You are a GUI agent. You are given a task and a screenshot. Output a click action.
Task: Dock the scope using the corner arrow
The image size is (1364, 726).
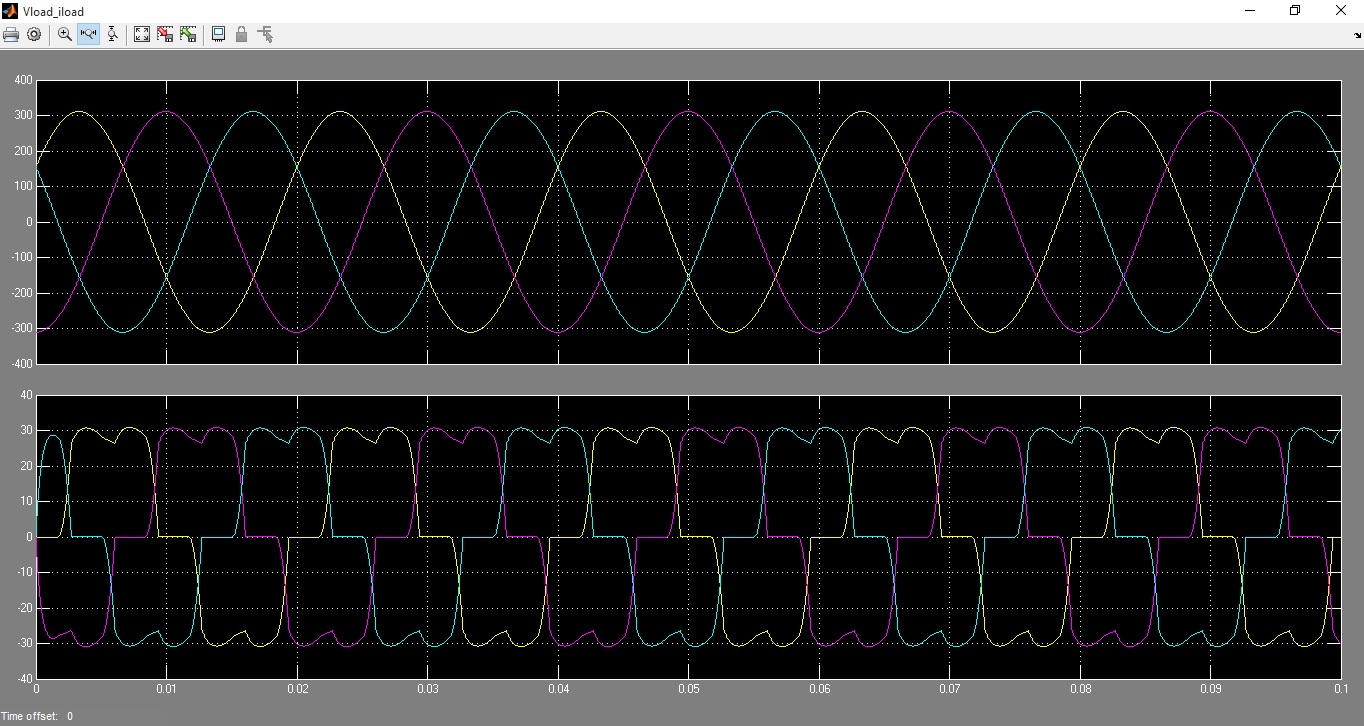click(1357, 36)
